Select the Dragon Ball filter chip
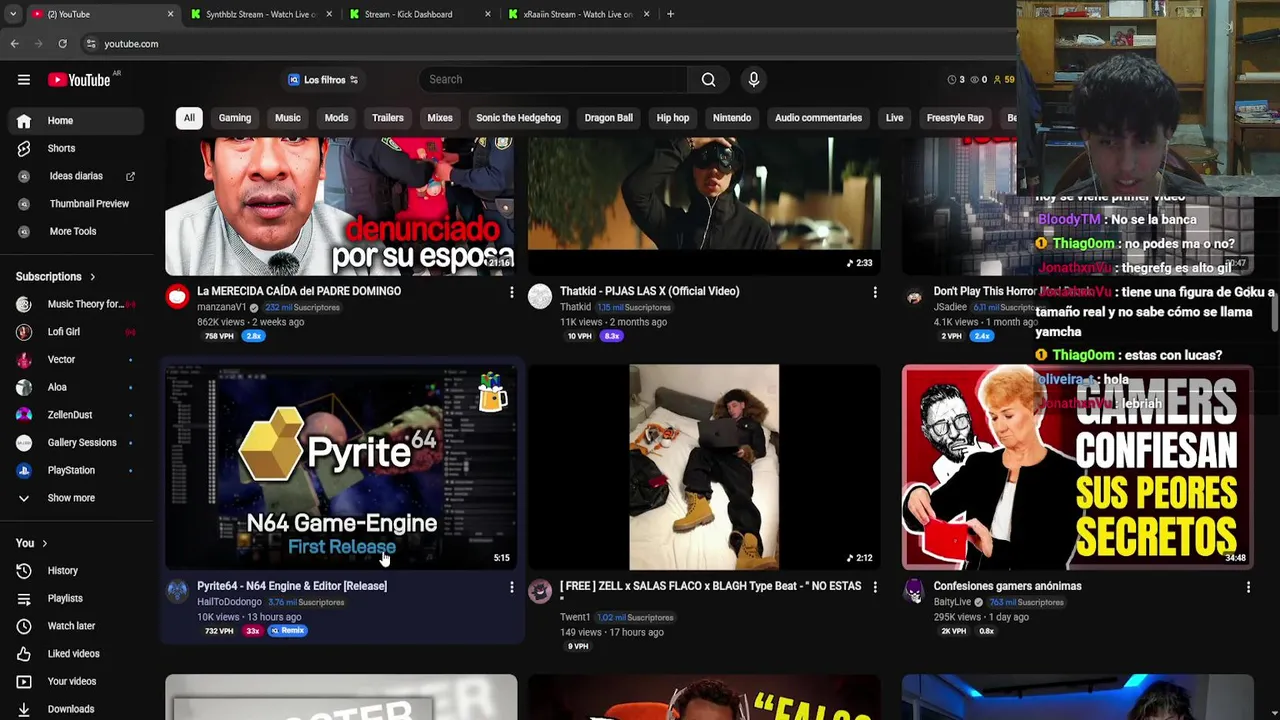Viewport: 1280px width, 720px height. coord(609,118)
